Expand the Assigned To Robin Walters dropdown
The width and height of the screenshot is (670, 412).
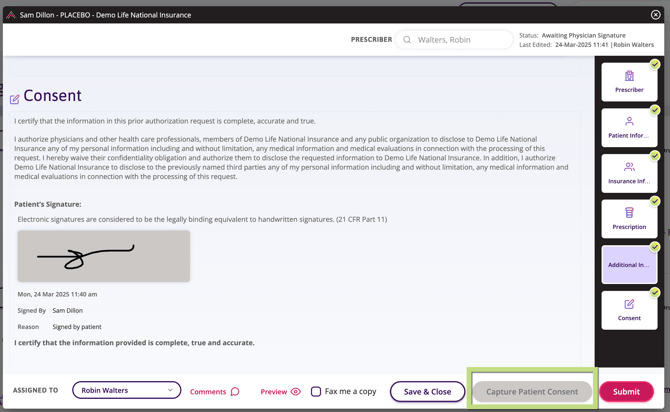pos(126,390)
